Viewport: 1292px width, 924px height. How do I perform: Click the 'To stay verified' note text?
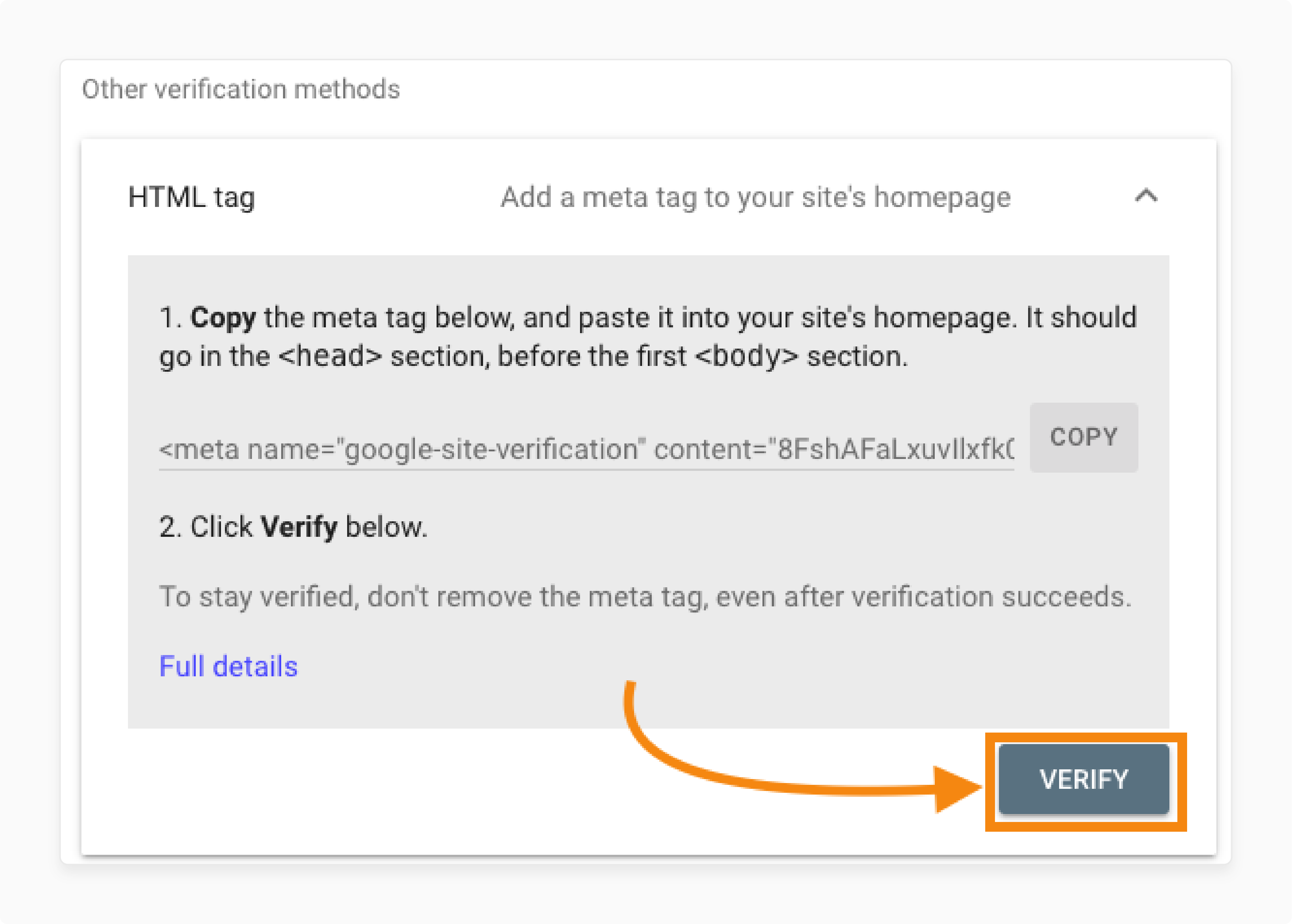pyautogui.click(x=645, y=597)
